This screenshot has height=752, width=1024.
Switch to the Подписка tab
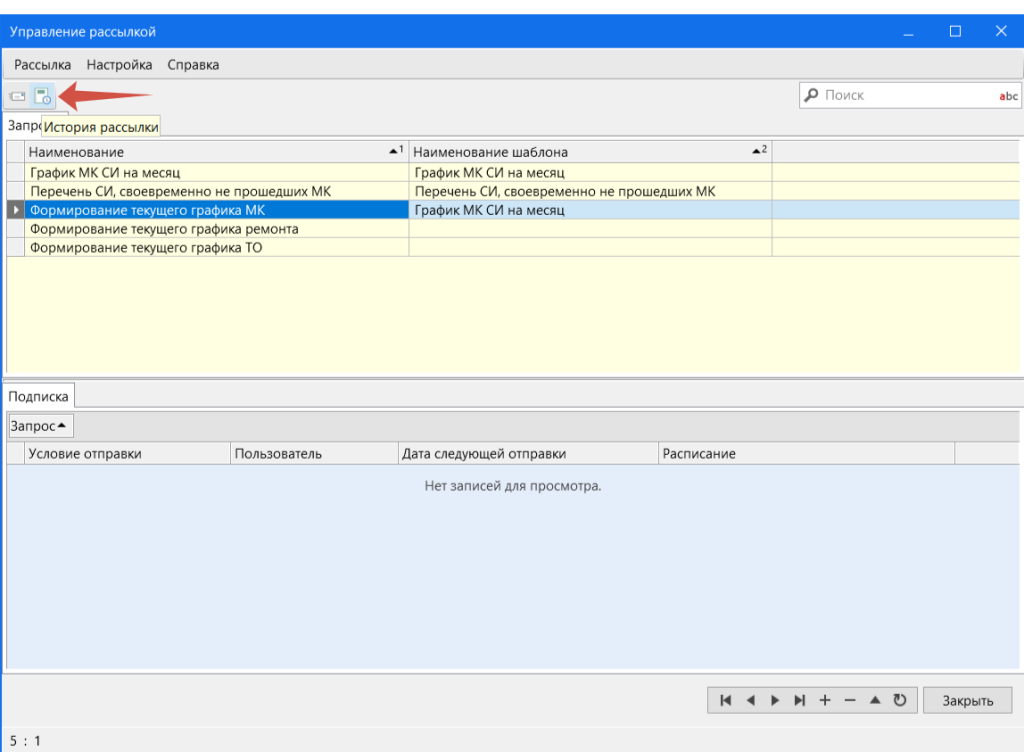39,396
